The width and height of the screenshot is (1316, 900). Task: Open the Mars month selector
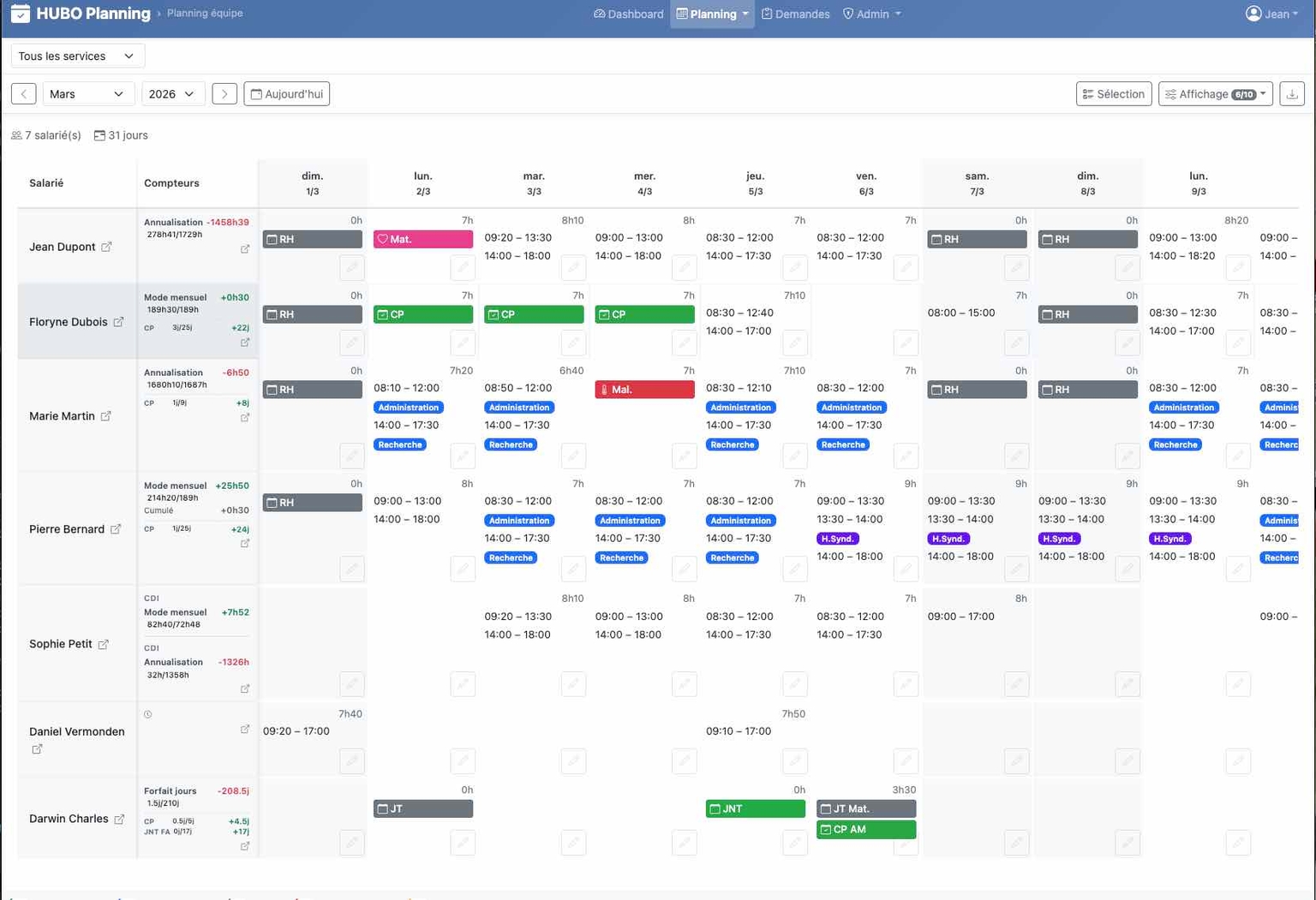(87, 94)
